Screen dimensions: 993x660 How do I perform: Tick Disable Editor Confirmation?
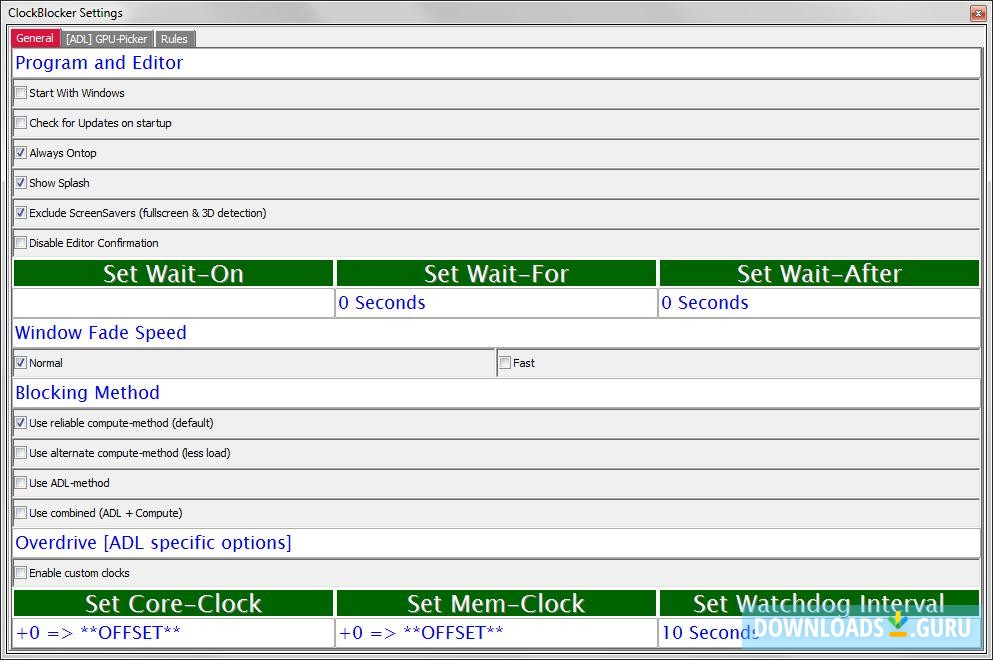coord(21,243)
